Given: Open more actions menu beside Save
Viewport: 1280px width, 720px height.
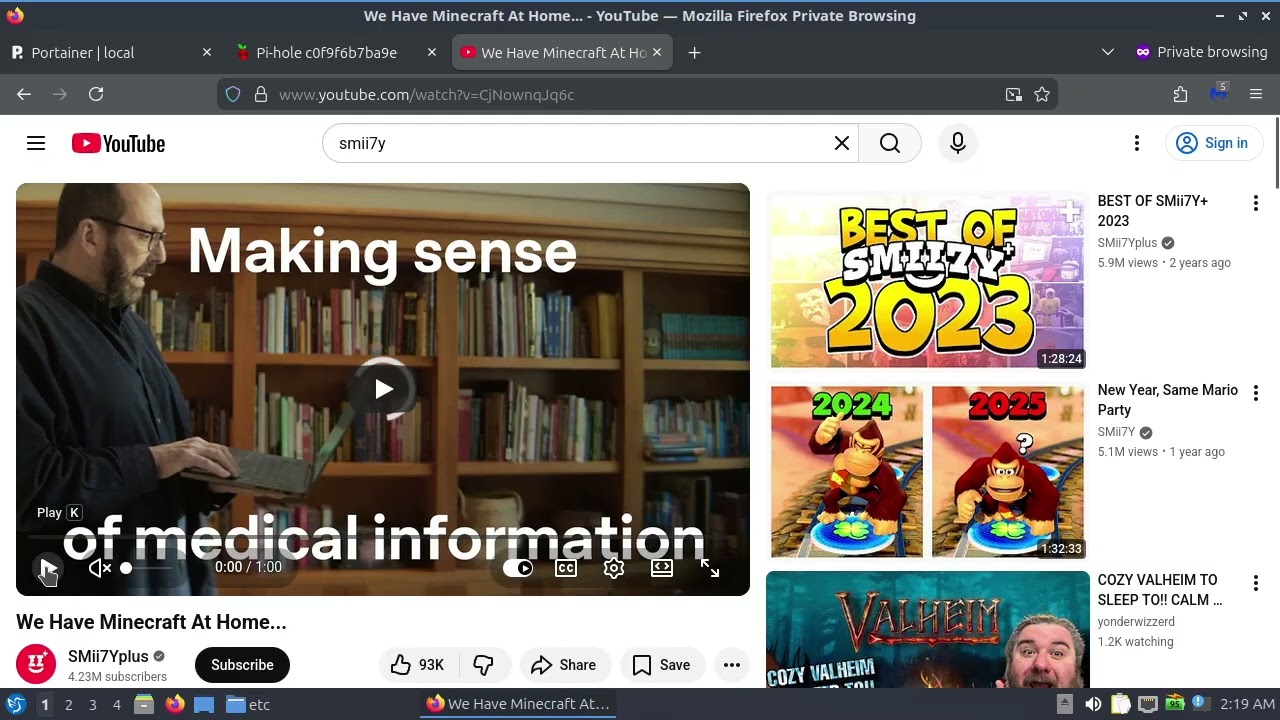Looking at the screenshot, I should [x=732, y=665].
